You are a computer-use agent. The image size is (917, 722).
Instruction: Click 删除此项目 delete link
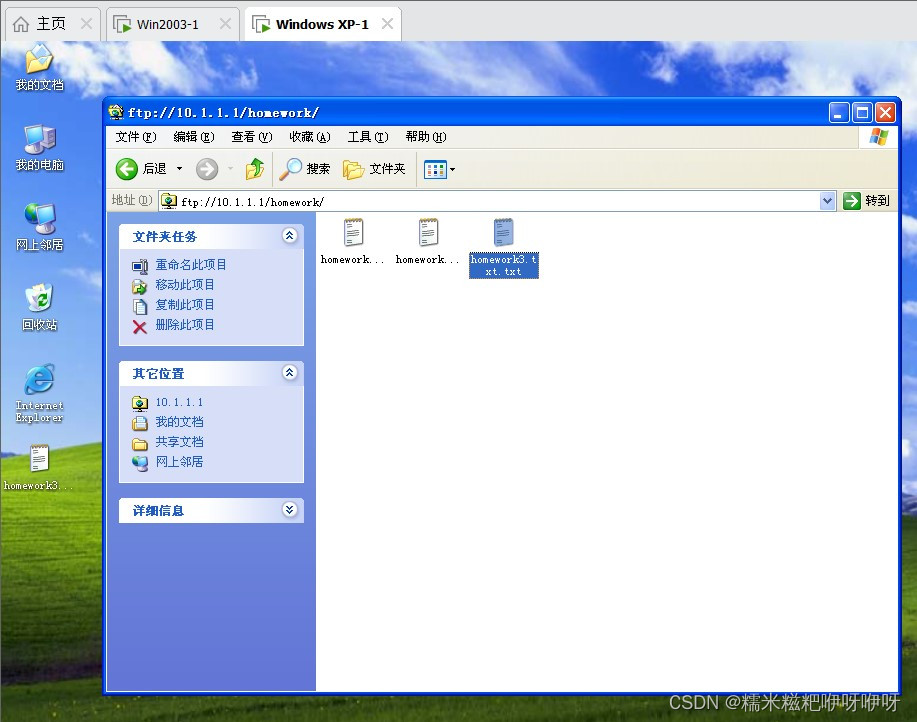pos(185,324)
